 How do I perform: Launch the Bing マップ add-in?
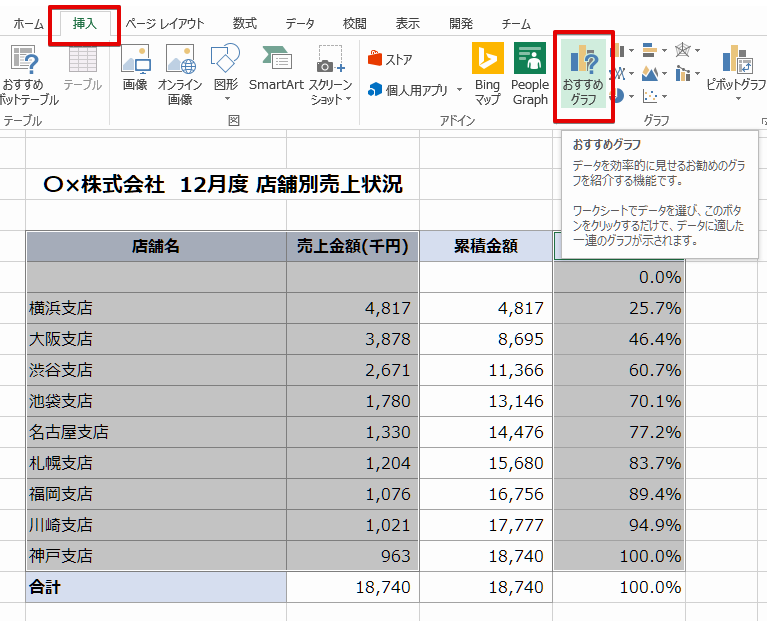click(488, 74)
